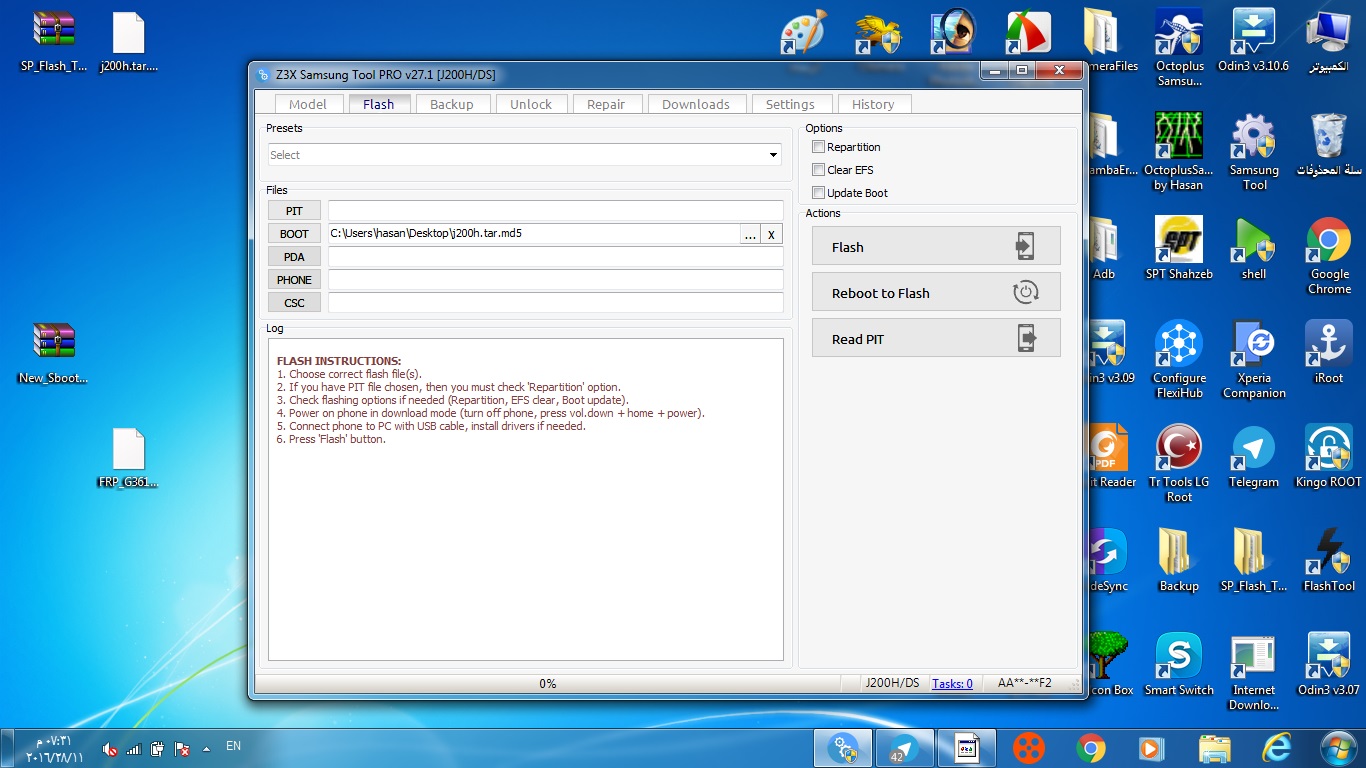Viewport: 1366px width, 768px height.
Task: Go to the Unlock tab
Action: tap(531, 104)
